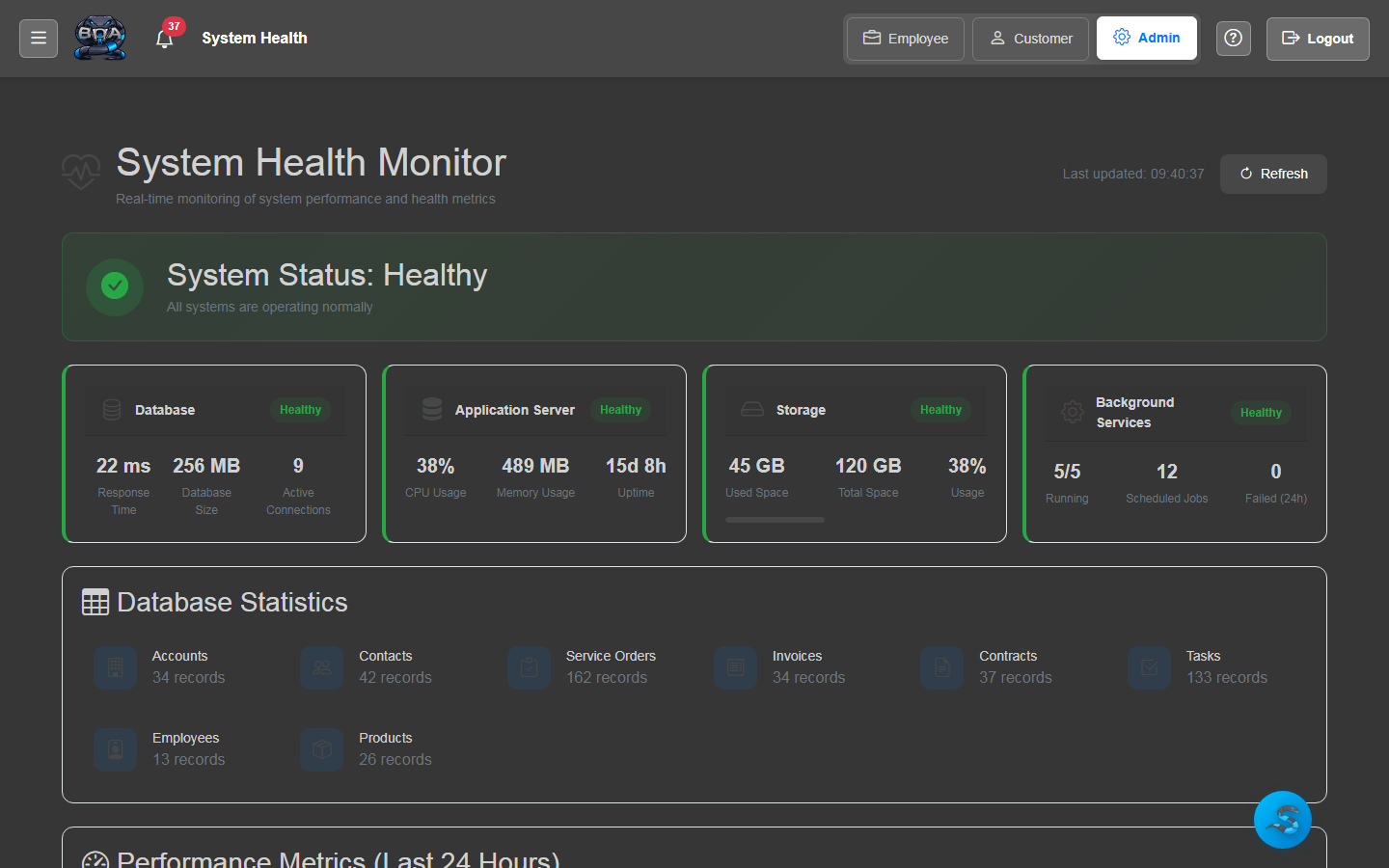Image resolution: width=1389 pixels, height=868 pixels.
Task: Click the Logout button
Action: pyautogui.click(x=1318, y=39)
